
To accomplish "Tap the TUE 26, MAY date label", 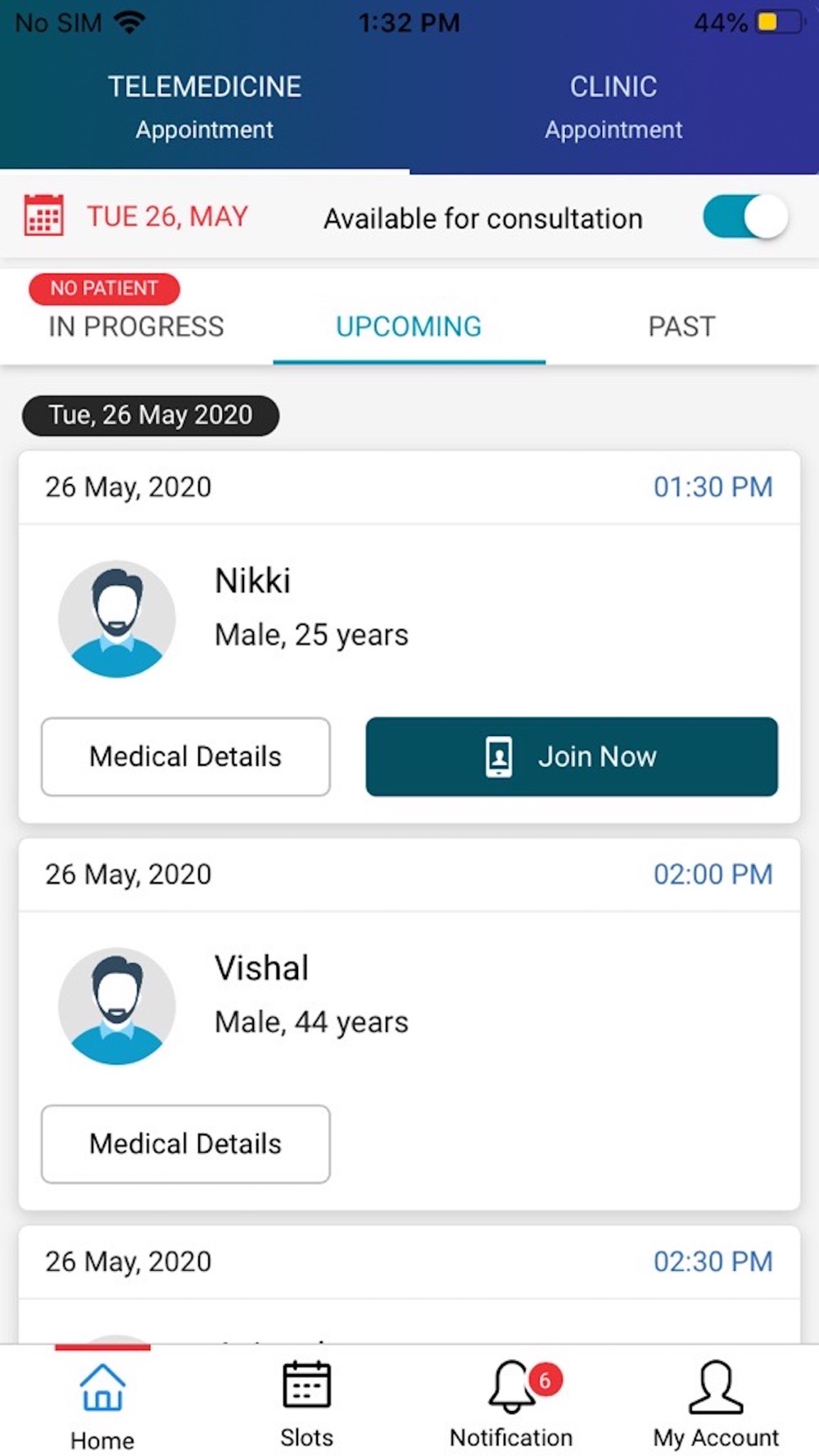I will (168, 217).
